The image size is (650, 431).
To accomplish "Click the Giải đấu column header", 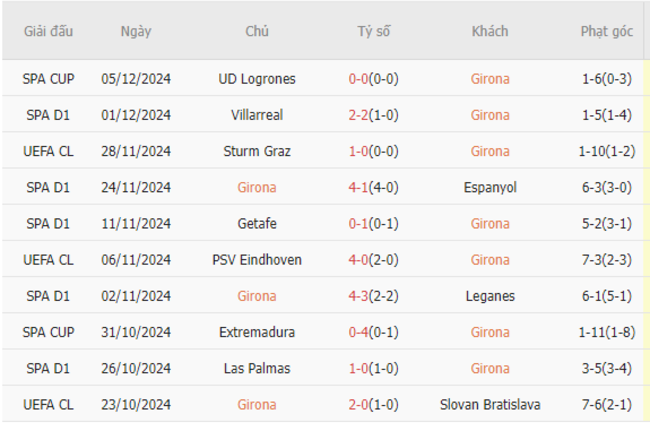I will coord(48,31).
